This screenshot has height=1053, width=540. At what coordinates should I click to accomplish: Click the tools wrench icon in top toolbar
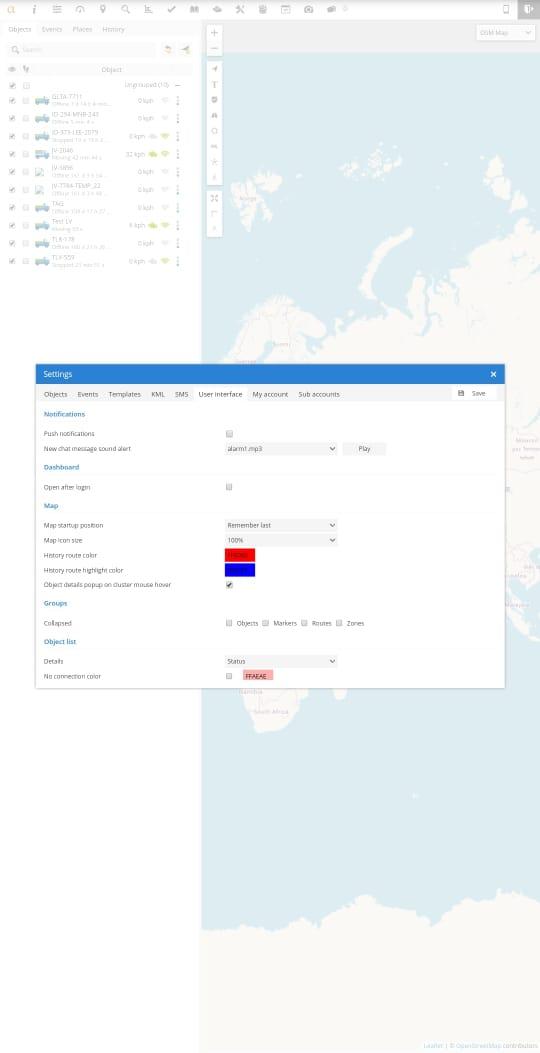coord(240,9)
